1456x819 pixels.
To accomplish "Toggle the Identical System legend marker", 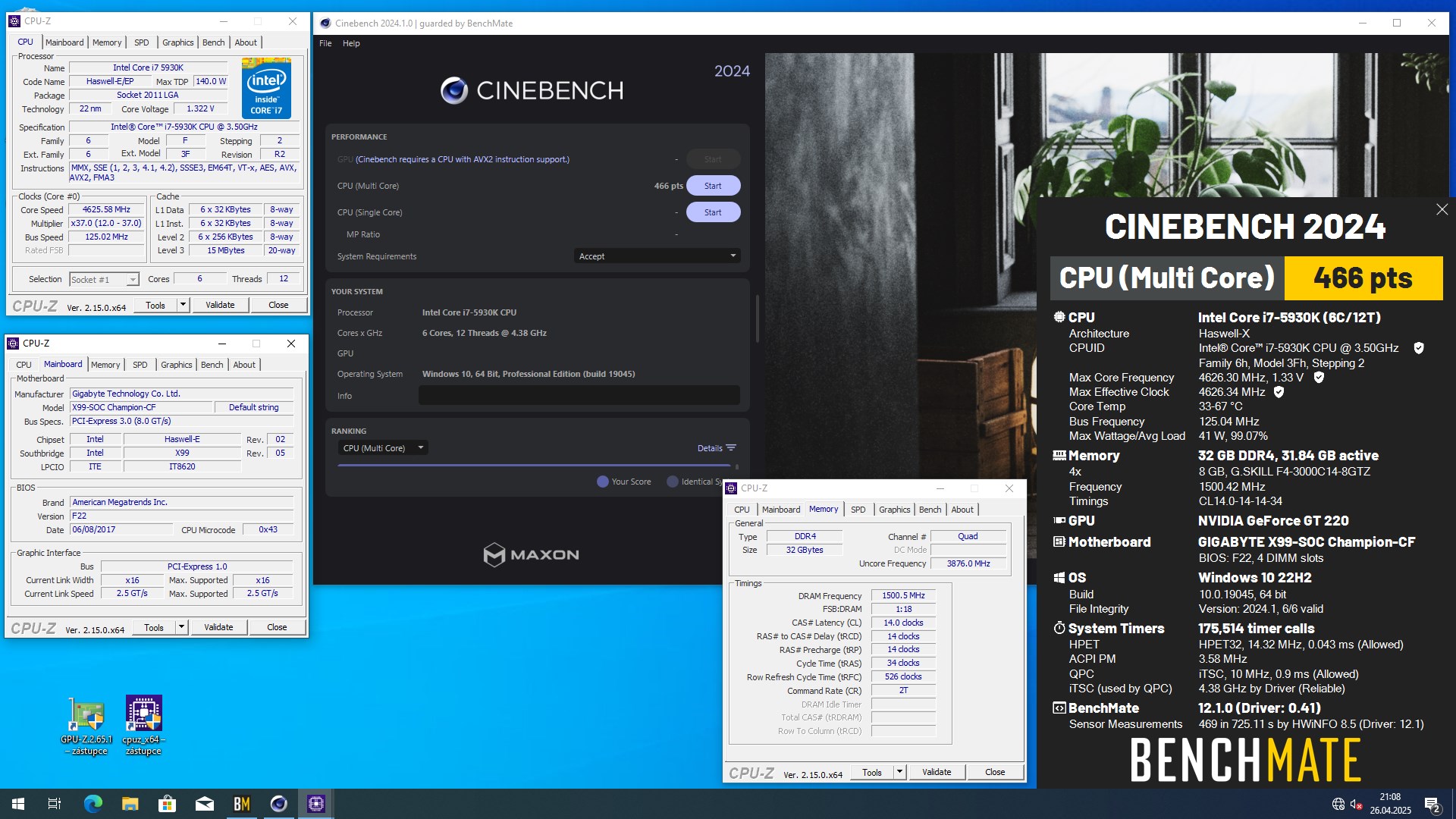I will coord(673,482).
